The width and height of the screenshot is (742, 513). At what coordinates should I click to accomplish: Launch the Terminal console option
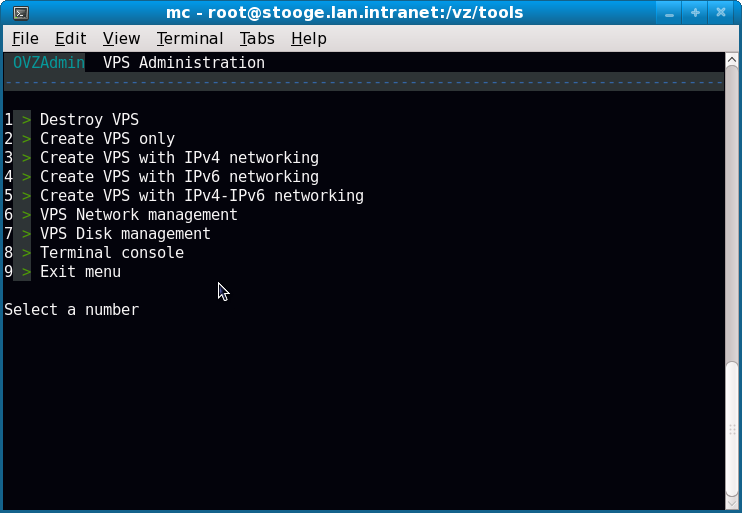[111, 253]
